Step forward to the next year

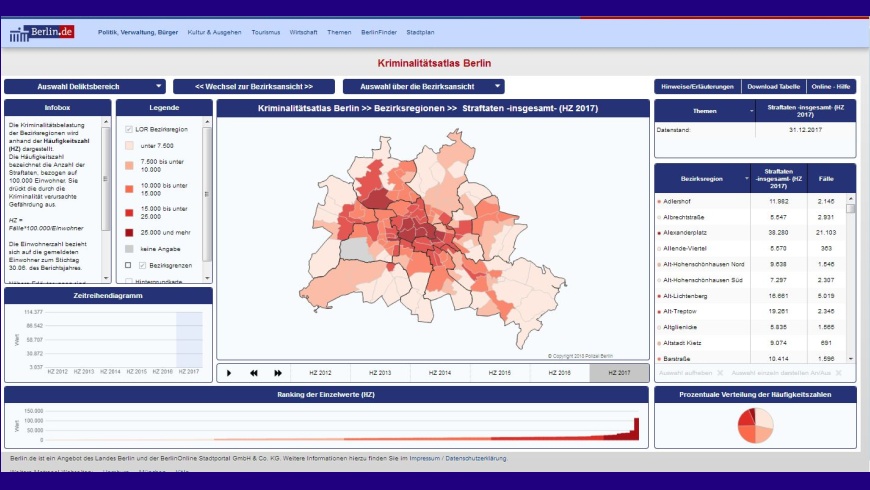click(277, 373)
